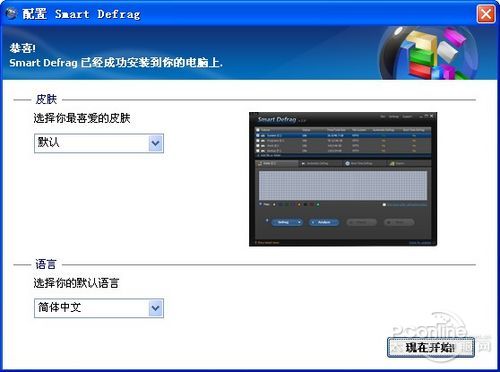Click the 皮肤 section heading
This screenshot has width=500, height=372.
(x=46, y=99)
